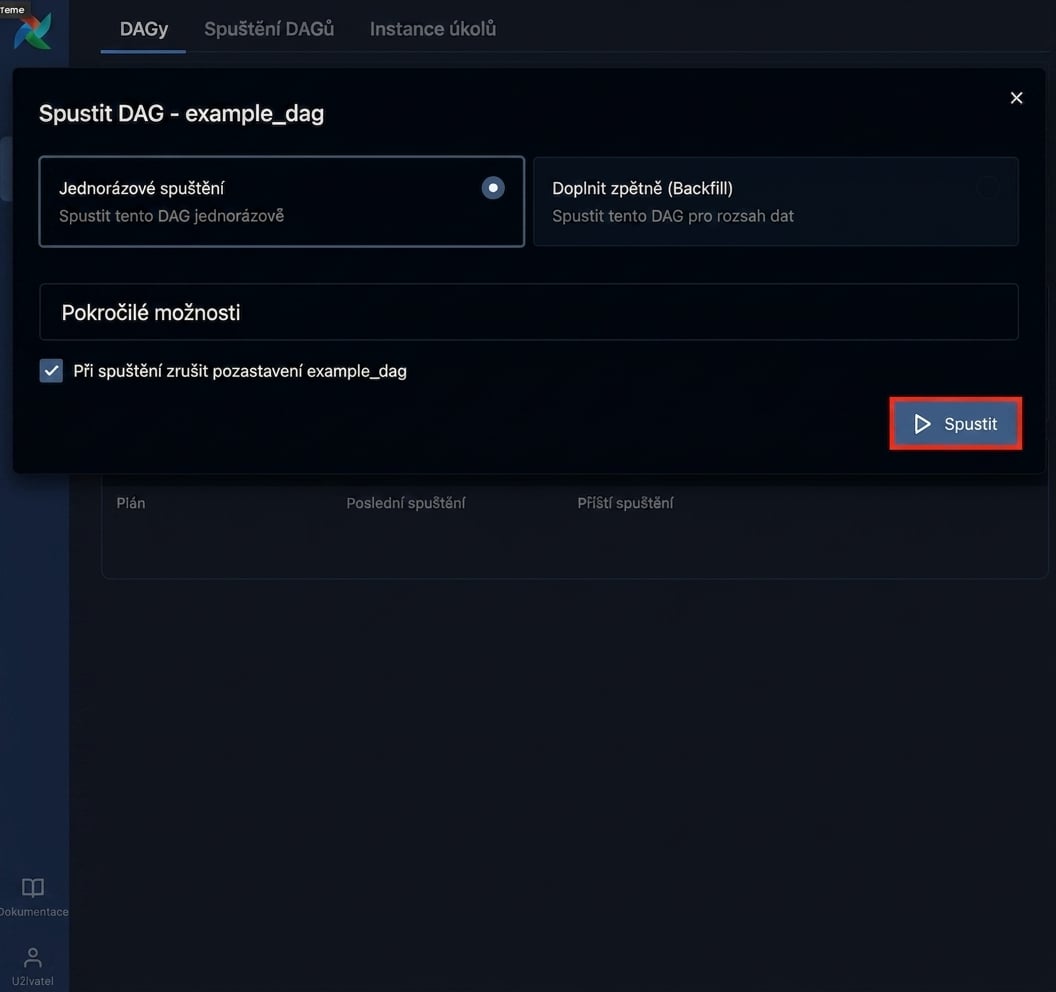Viewport: 1056px width, 992px height.
Task: Select the Jednorázové spuštění radio button
Action: [493, 188]
